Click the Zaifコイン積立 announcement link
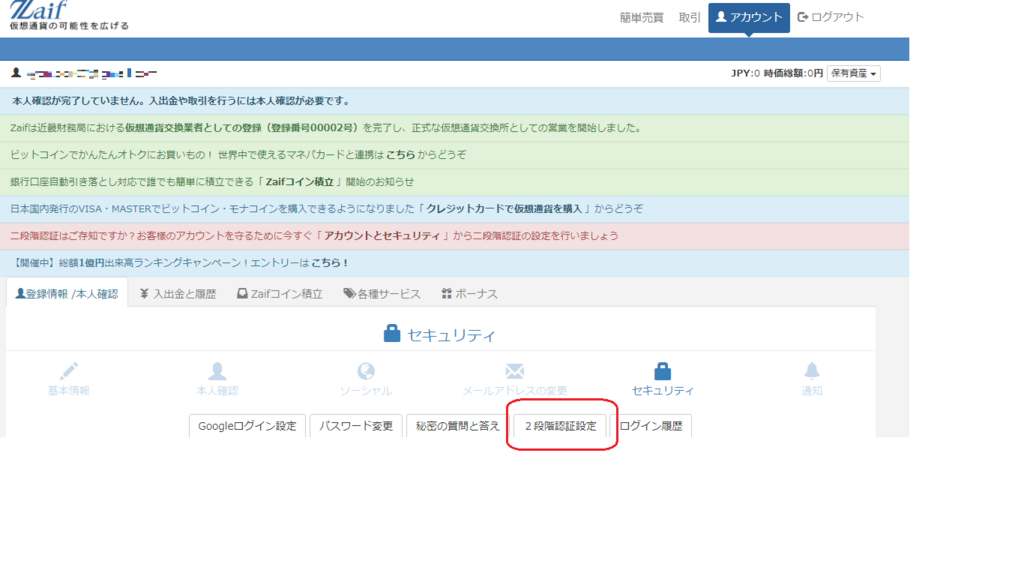 coord(299,182)
